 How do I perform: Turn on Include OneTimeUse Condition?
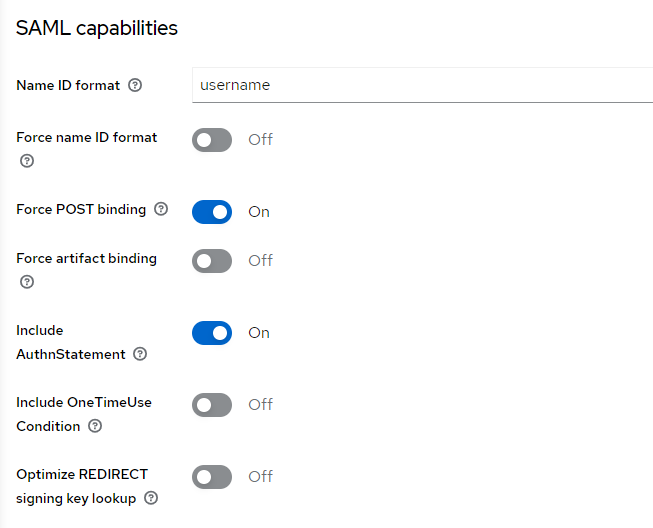coord(212,405)
